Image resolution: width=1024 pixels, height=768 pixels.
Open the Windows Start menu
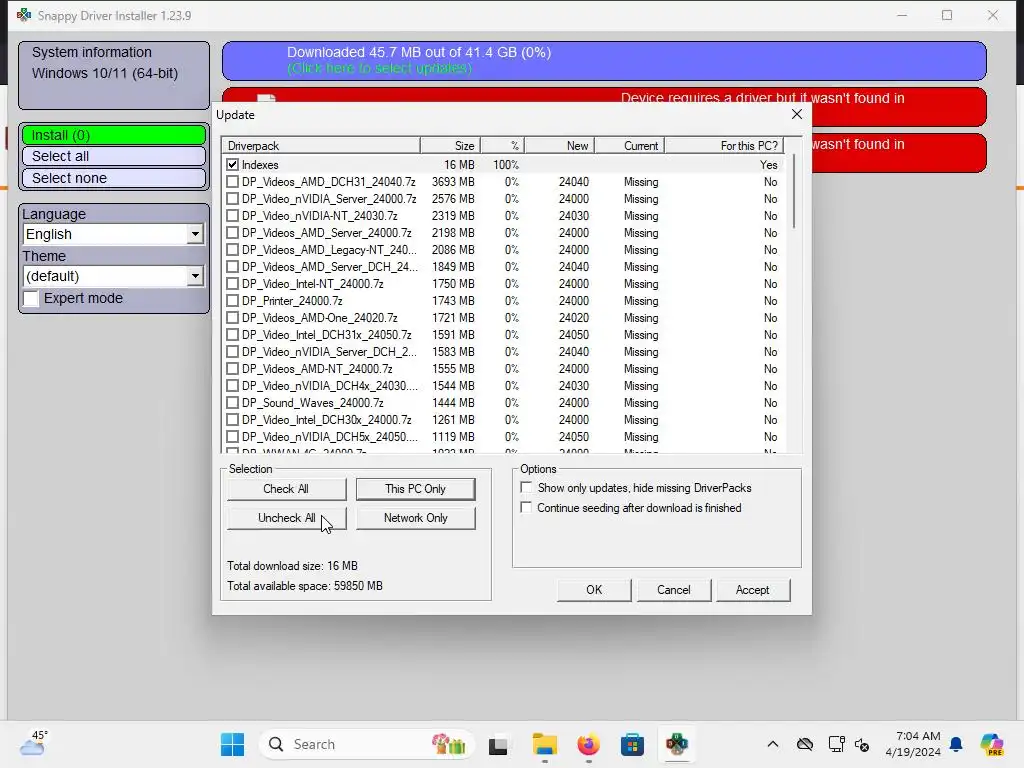coord(232,744)
